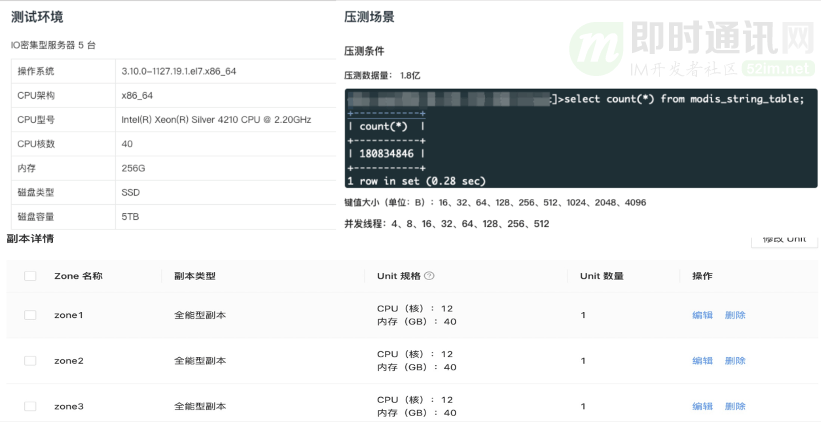
Task: Click the select count(*) SQL statement
Action: pyautogui.click(x=684, y=99)
